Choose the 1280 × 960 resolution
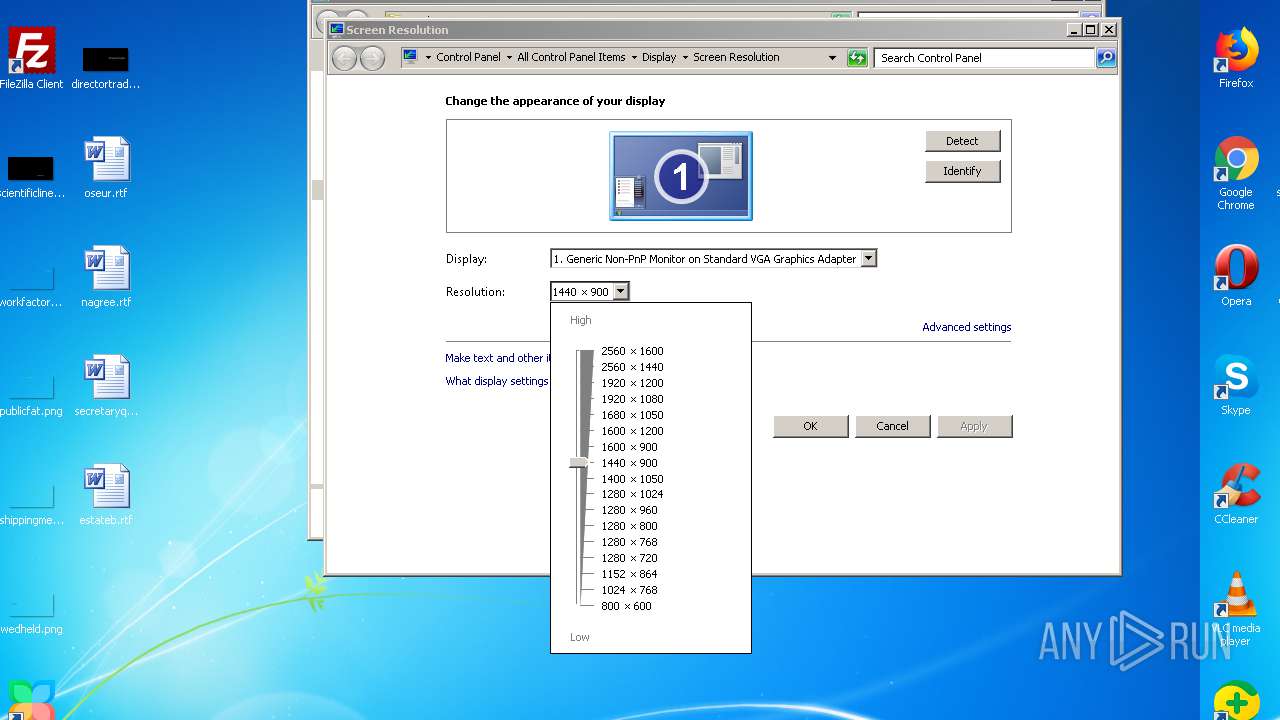 point(629,510)
